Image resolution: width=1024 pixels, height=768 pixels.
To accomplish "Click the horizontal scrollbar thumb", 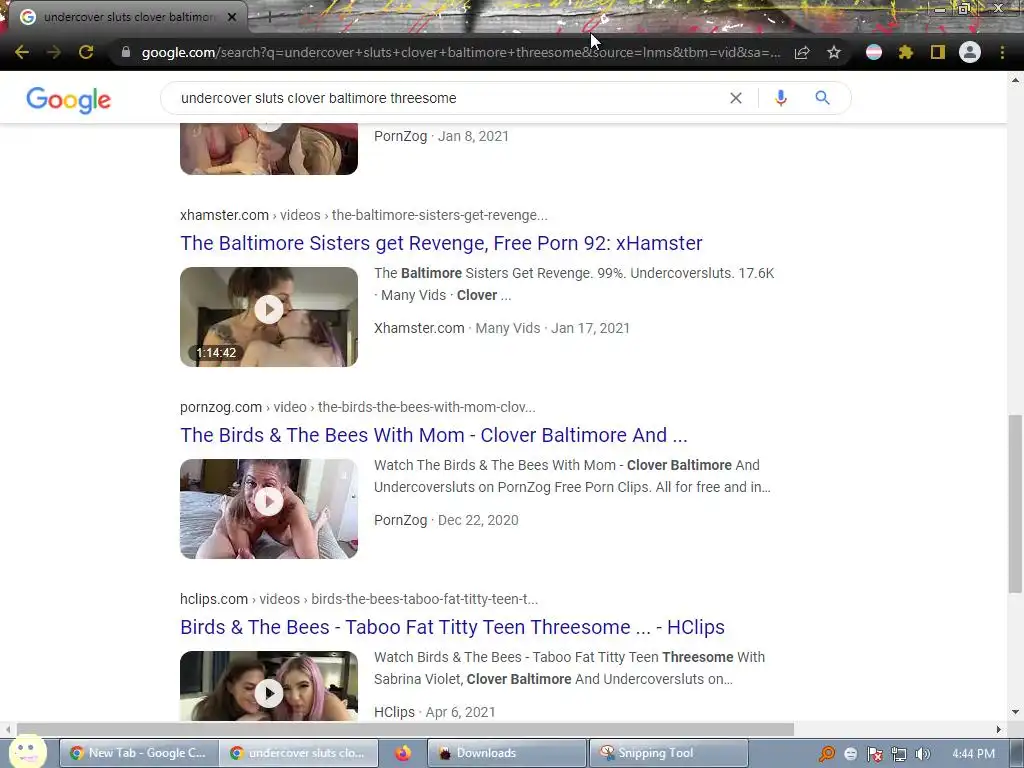I will (x=405, y=729).
